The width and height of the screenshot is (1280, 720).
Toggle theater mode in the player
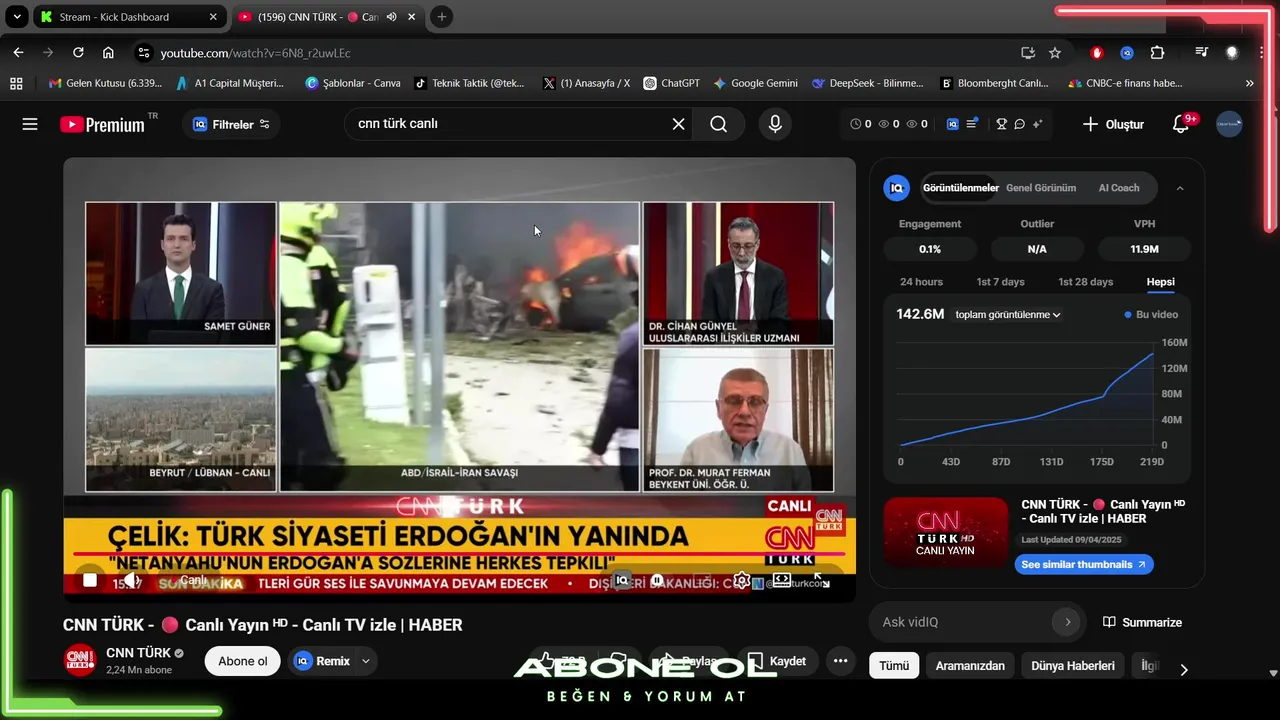coord(782,580)
